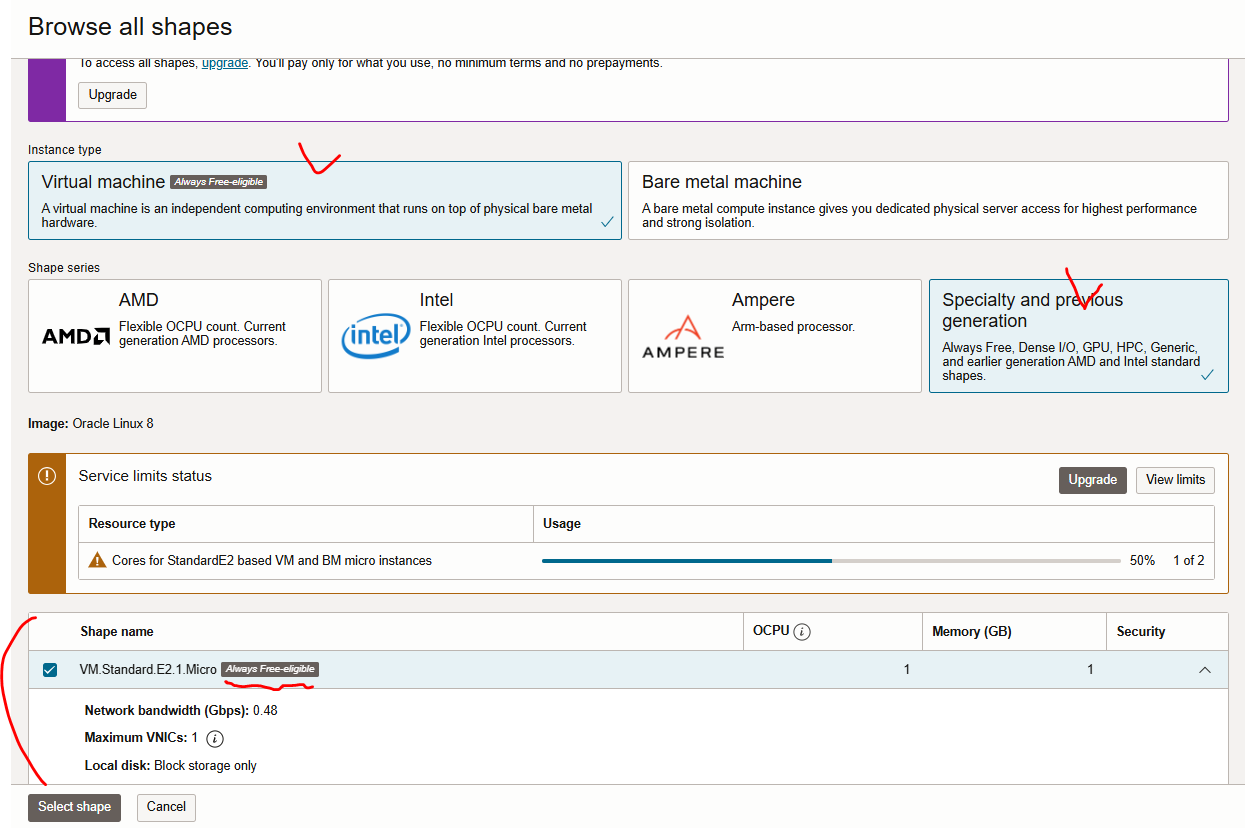Click the service limits alert icon
1245x828 pixels.
(47, 477)
